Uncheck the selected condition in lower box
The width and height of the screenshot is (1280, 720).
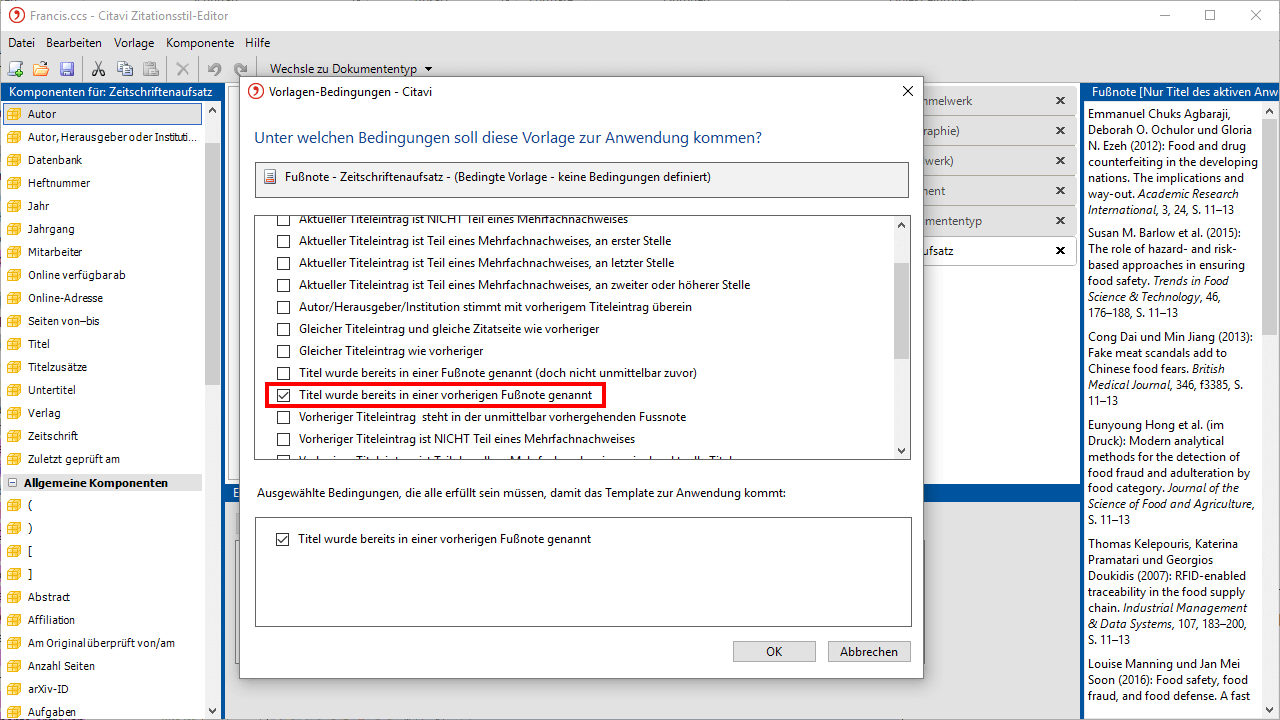tap(282, 539)
